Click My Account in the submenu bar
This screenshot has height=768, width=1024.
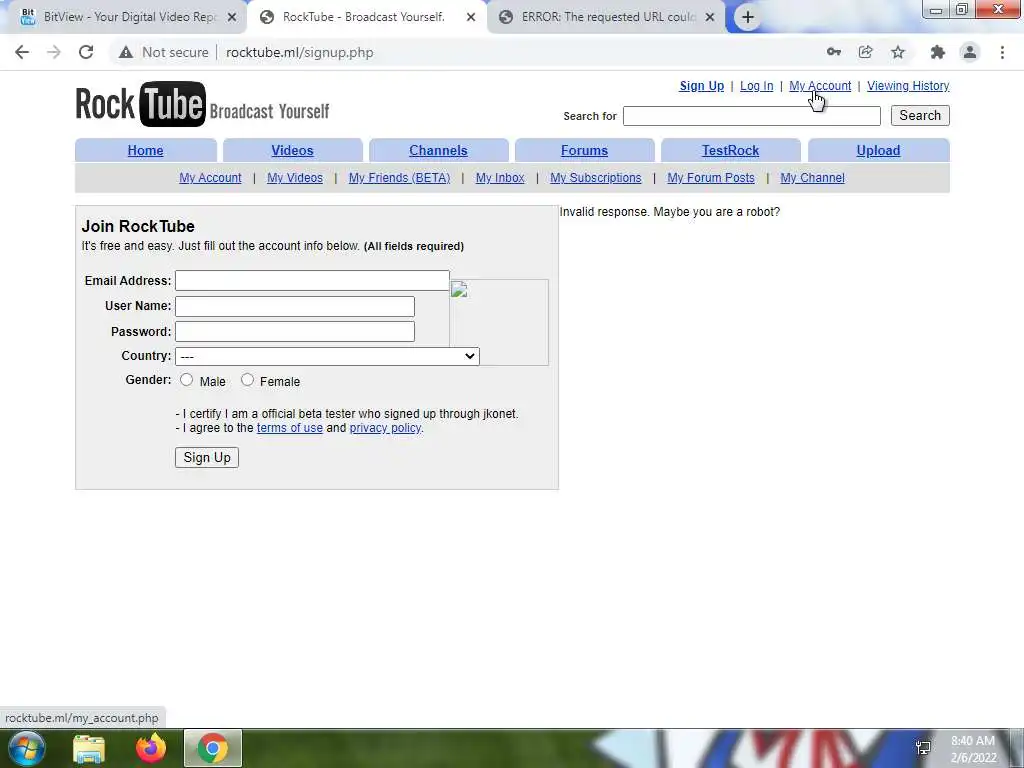click(x=210, y=178)
